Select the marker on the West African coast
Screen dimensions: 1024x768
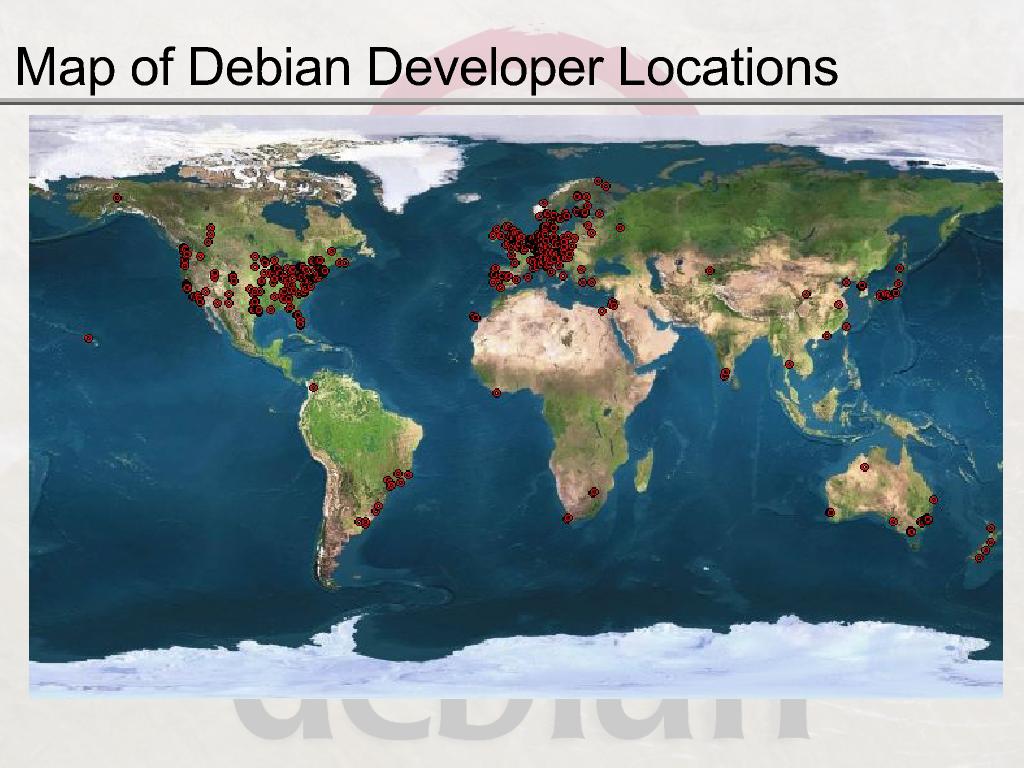coord(497,393)
